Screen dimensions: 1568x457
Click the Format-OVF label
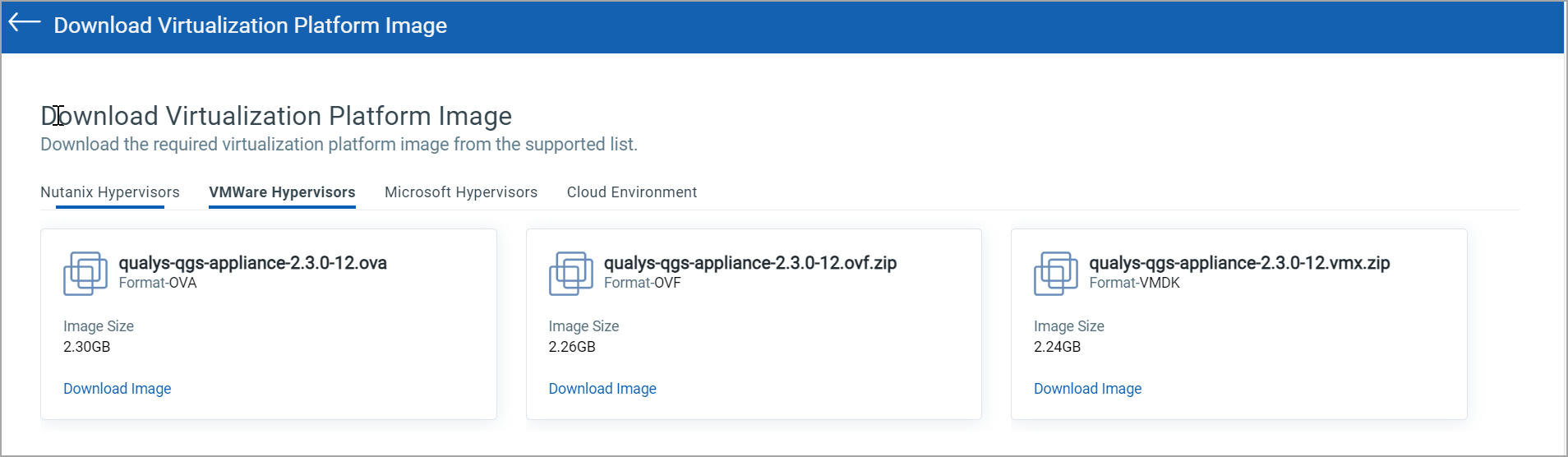(643, 283)
